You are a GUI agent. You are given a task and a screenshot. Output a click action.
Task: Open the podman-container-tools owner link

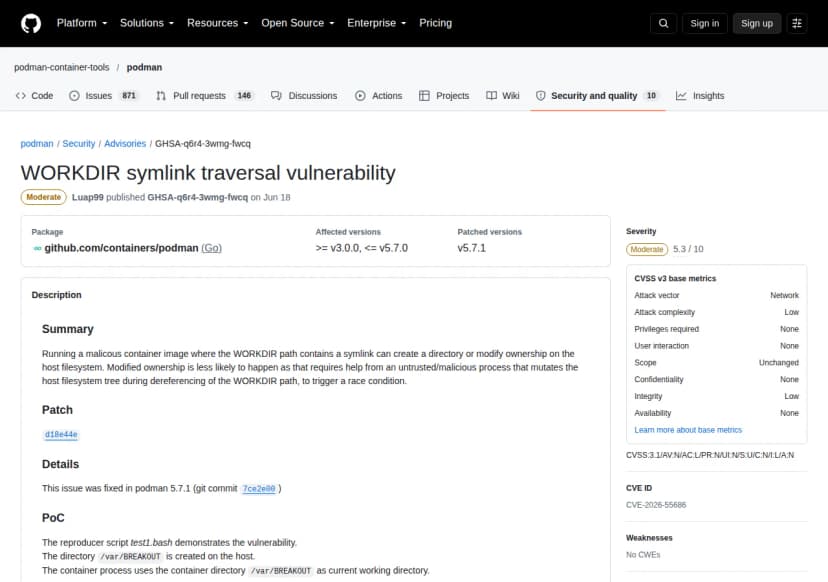tap(62, 67)
